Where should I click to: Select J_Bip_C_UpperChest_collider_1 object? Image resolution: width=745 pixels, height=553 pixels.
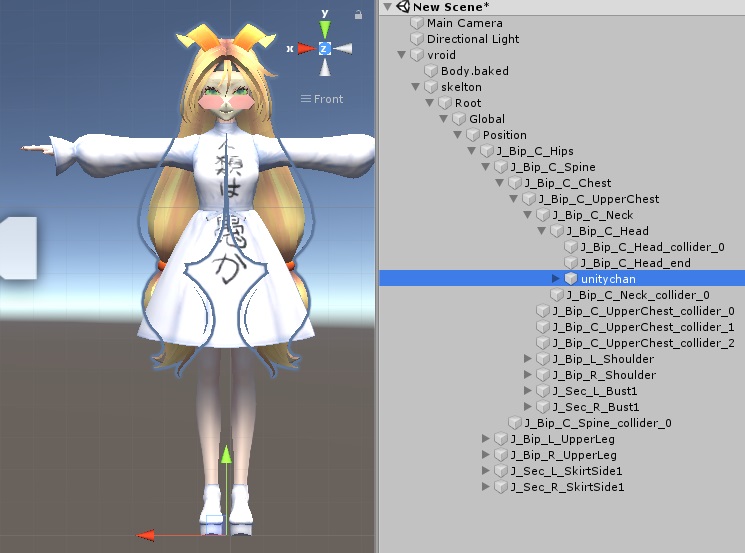pyautogui.click(x=643, y=327)
